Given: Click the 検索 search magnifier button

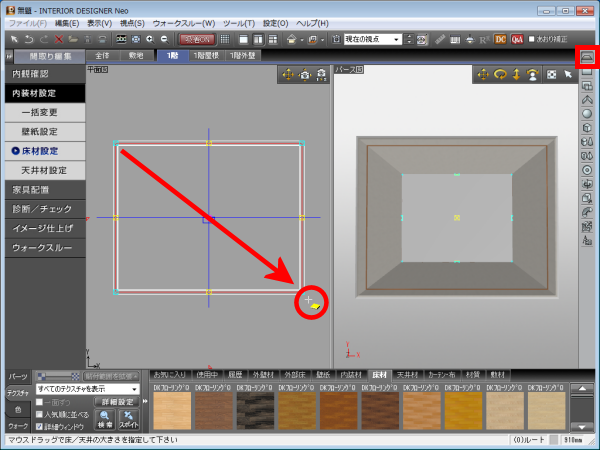Looking at the screenshot, I should click(x=105, y=417).
